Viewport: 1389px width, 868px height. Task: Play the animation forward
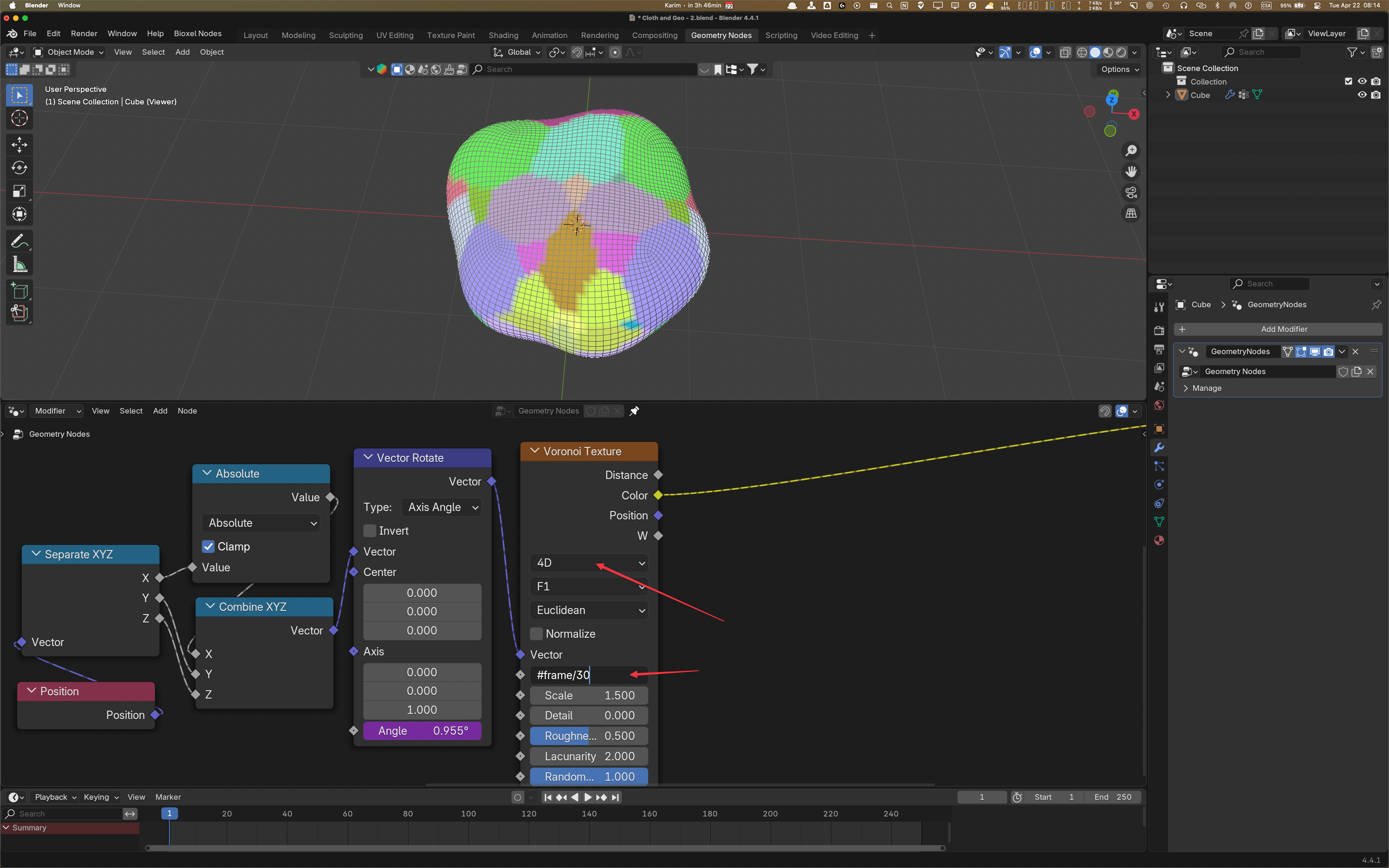(588, 797)
